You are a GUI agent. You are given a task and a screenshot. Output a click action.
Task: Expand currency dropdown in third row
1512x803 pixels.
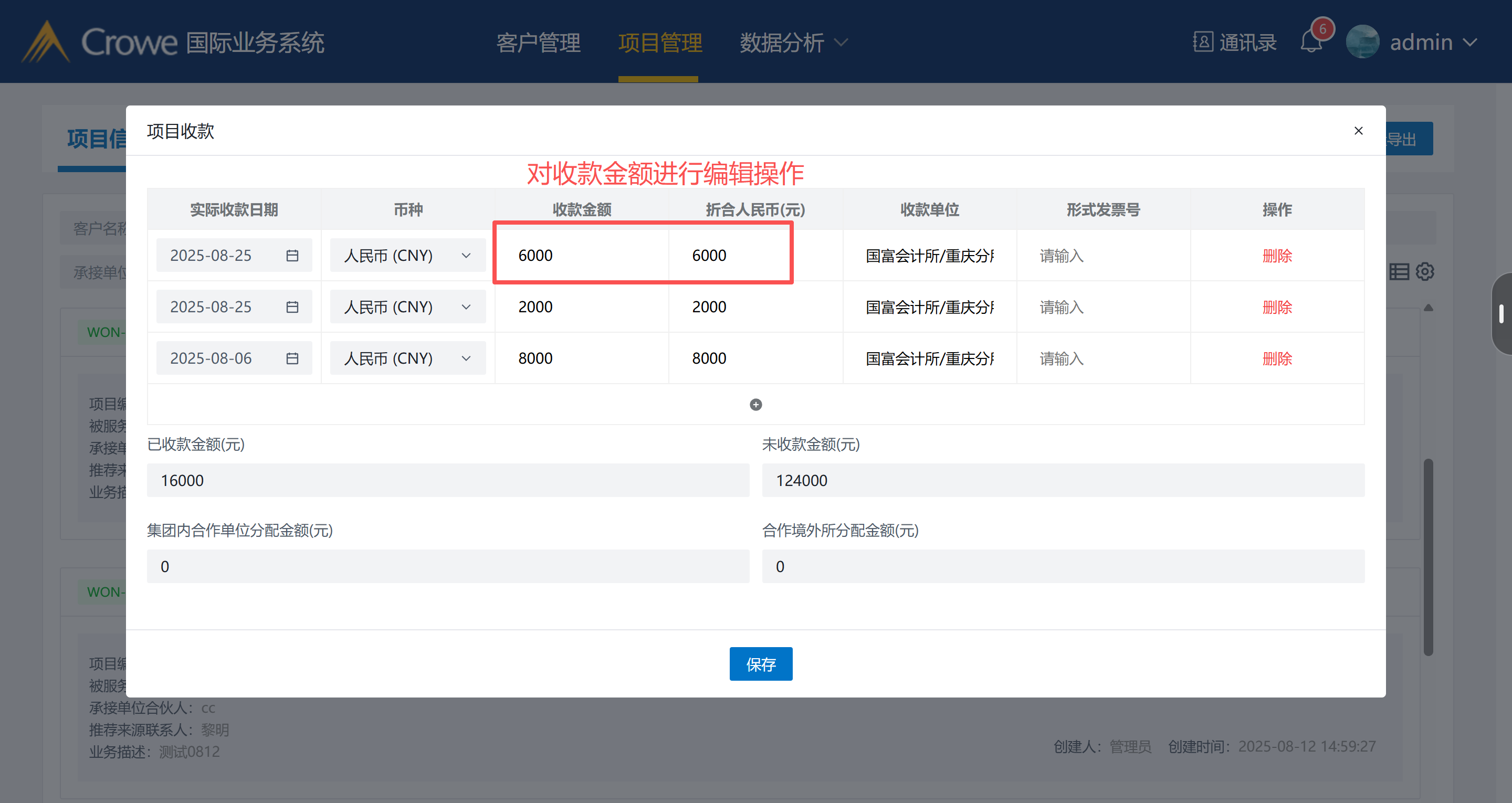(x=466, y=358)
